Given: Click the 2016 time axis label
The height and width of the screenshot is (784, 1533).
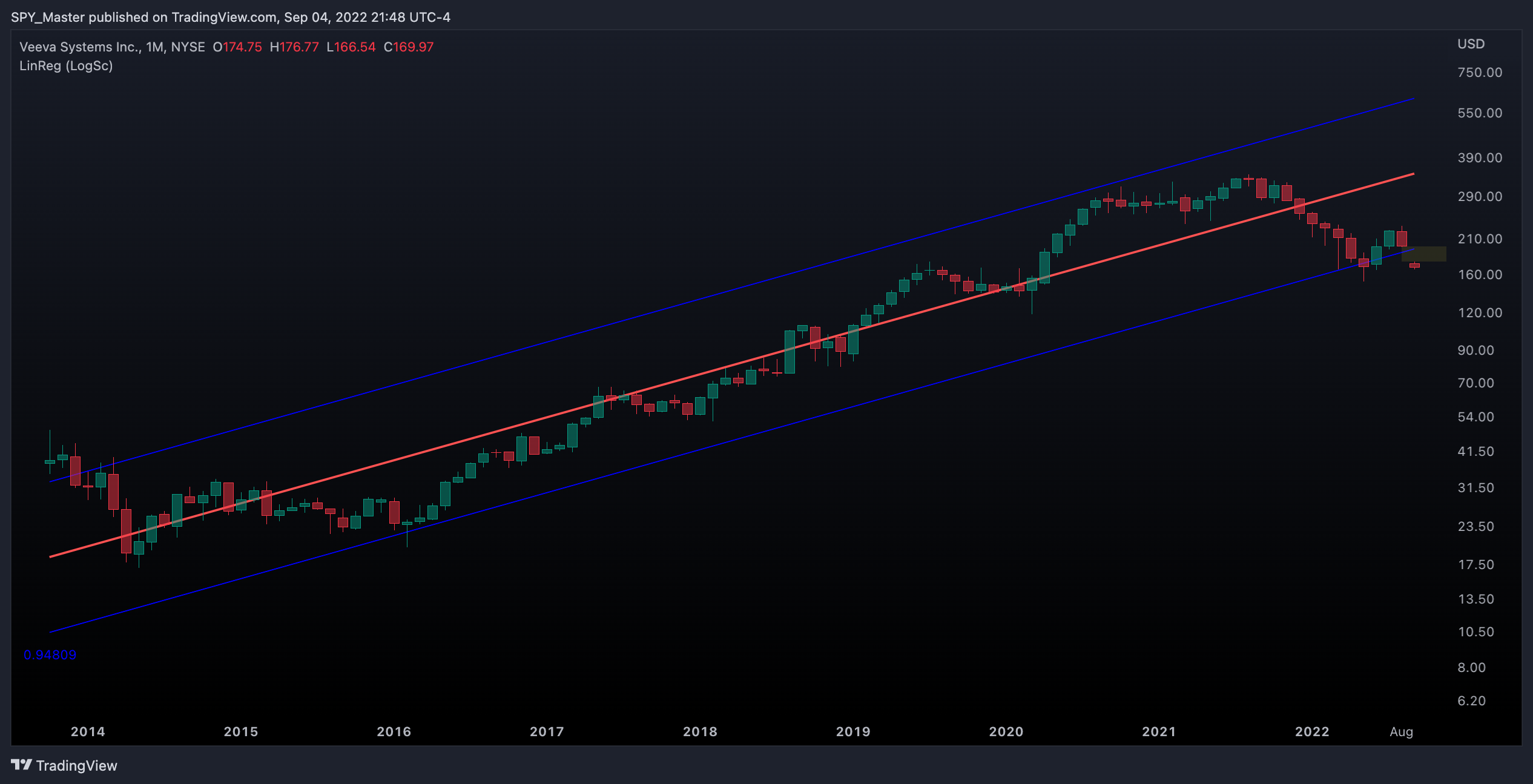Looking at the screenshot, I should [x=394, y=731].
